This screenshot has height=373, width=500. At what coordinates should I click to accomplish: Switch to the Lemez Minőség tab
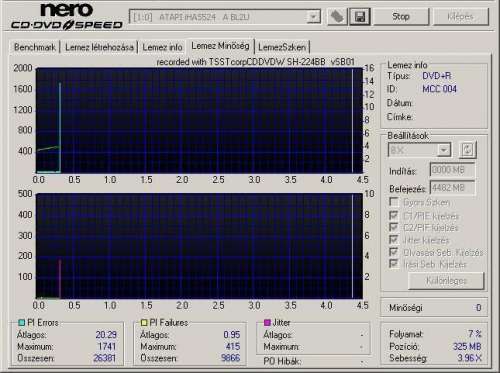tap(220, 46)
